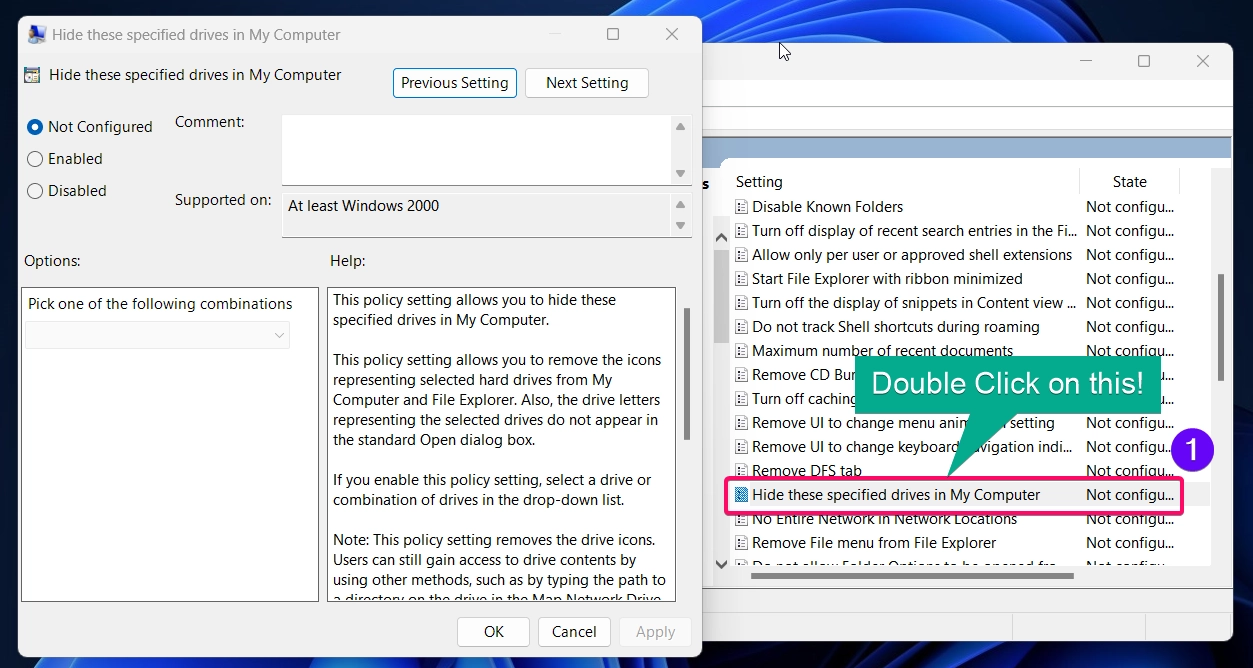Click Allow only per user or approved shell extensions
The image size is (1253, 668).
[912, 255]
